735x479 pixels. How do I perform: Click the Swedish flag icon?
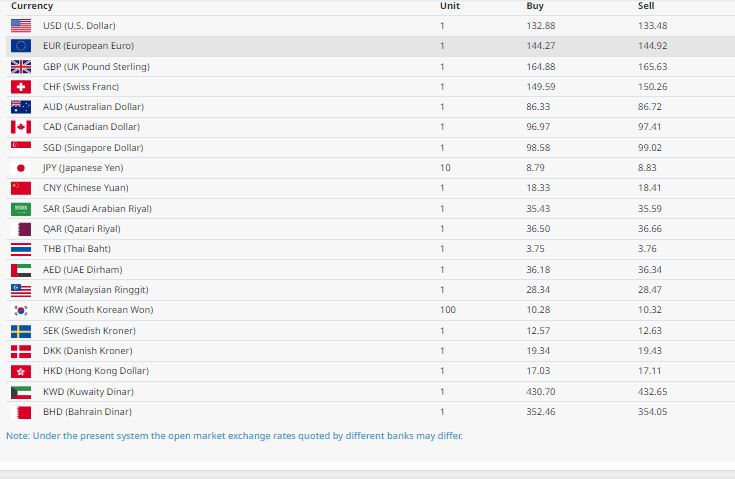21,330
